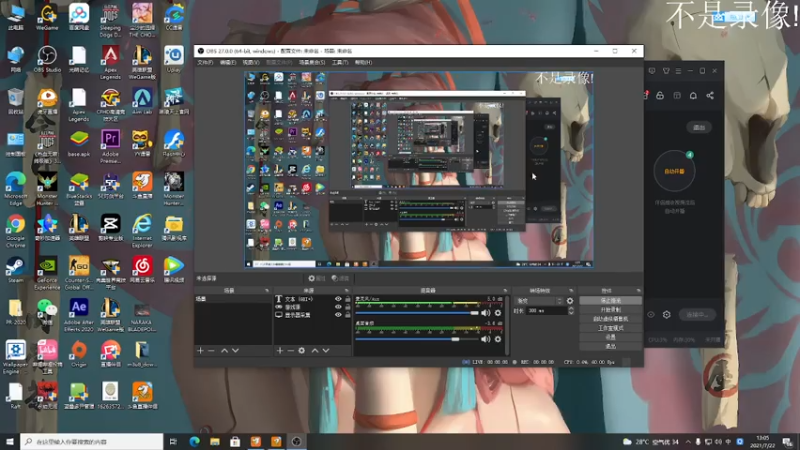Click the transition duration 300 ms field
This screenshot has height=450, width=800.
point(547,311)
